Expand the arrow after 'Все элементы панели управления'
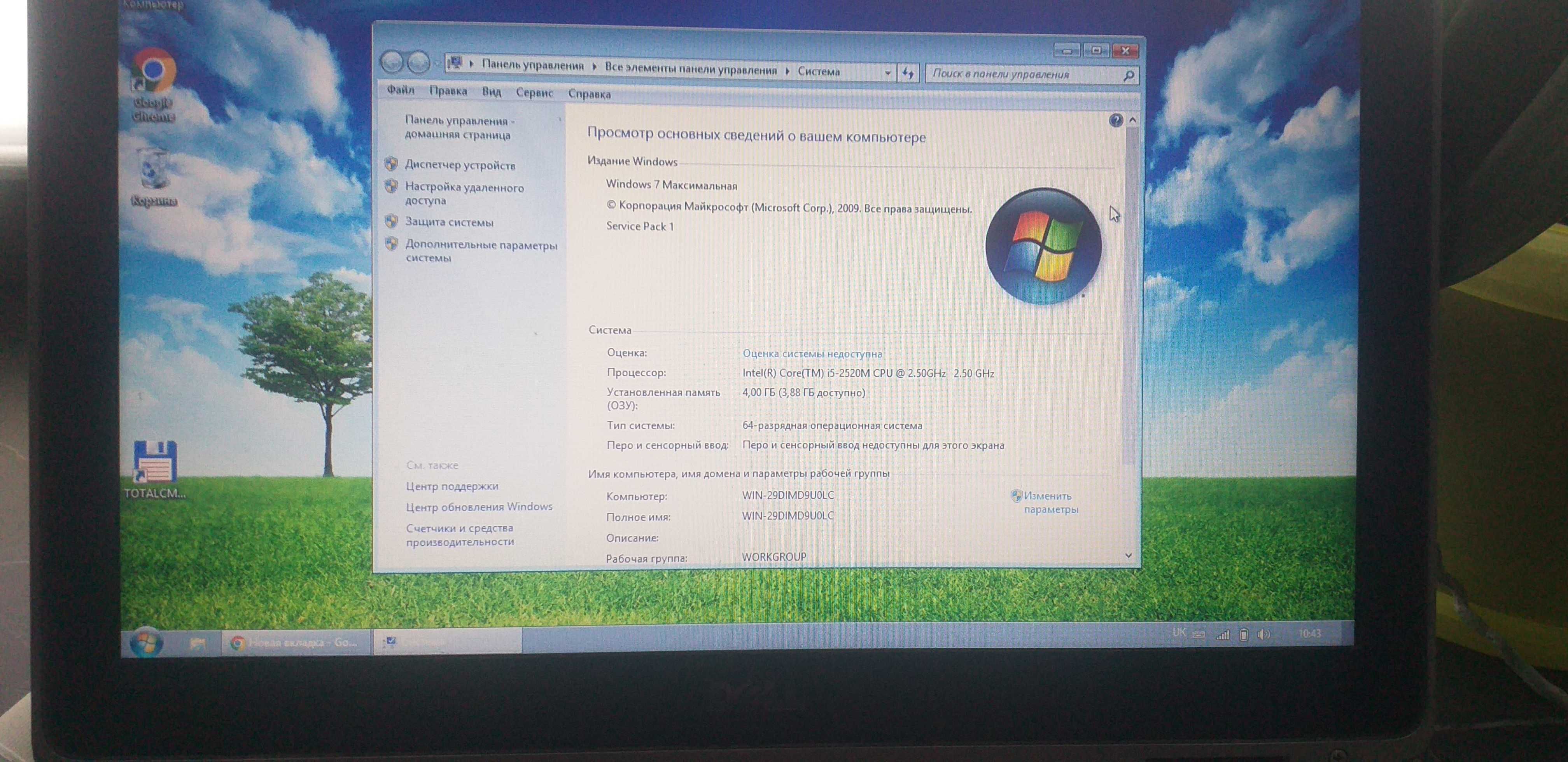The height and width of the screenshot is (762, 1568). (787, 71)
